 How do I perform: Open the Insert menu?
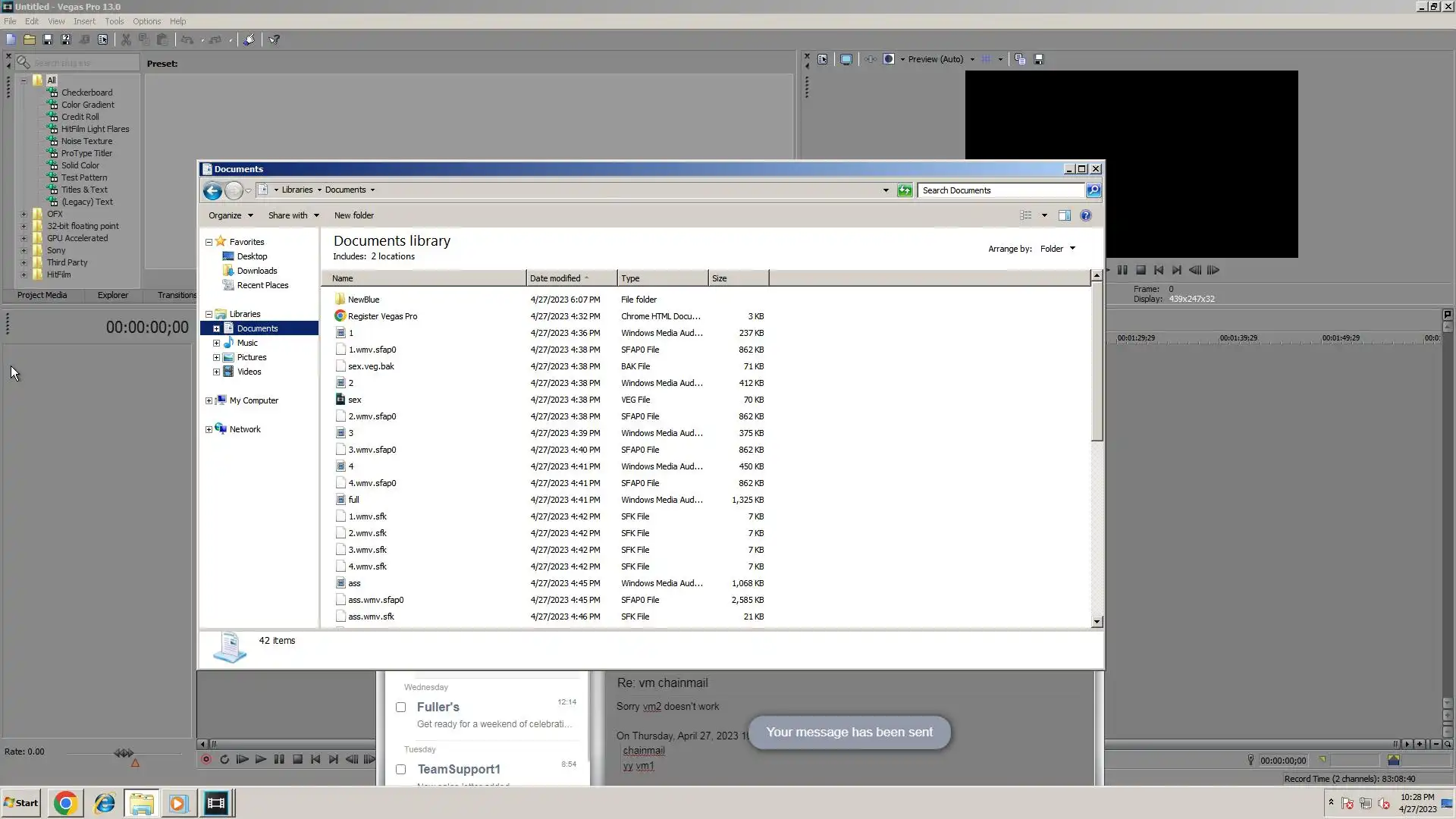(84, 21)
